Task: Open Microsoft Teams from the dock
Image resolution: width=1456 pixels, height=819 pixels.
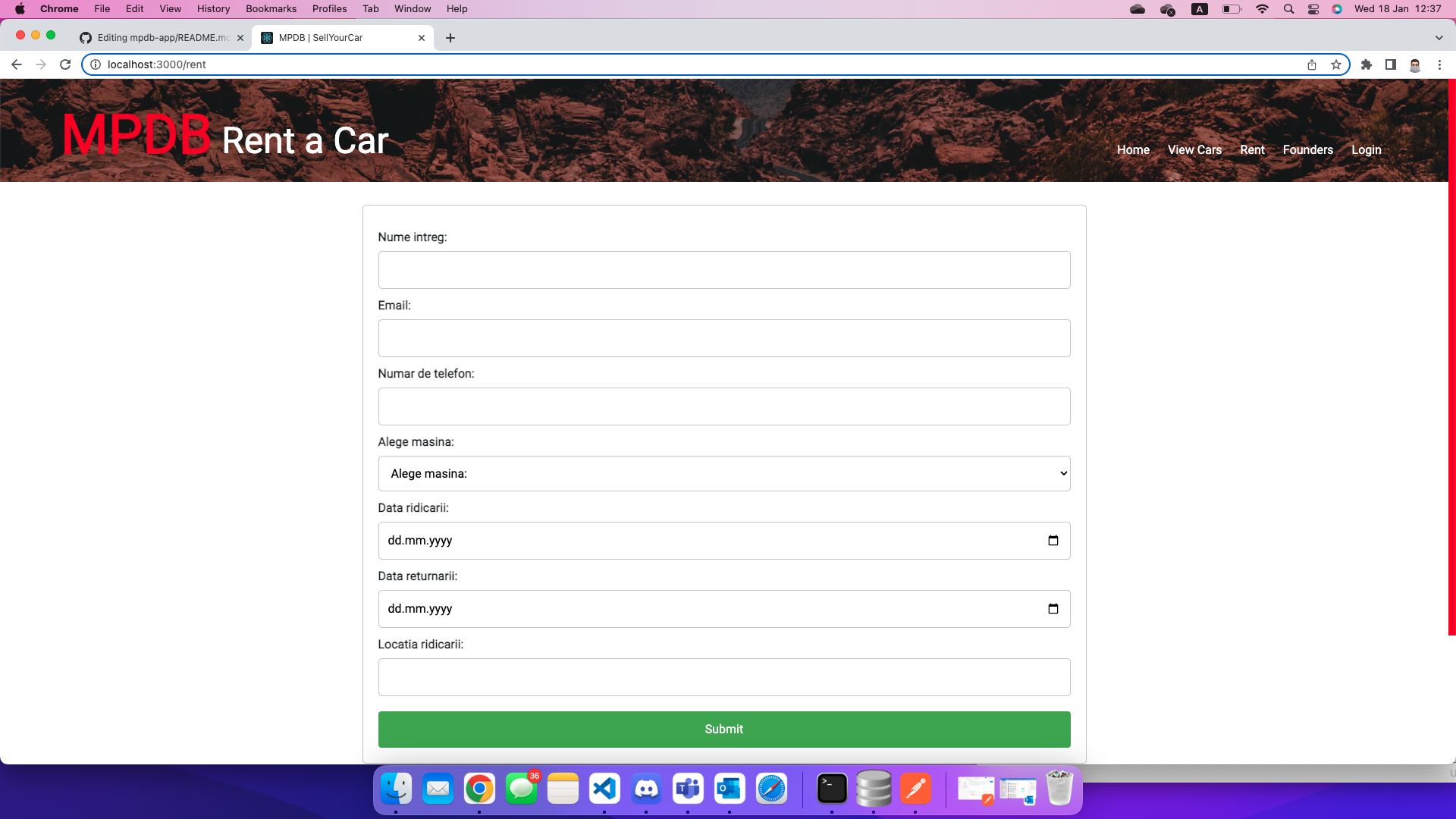Action: [689, 789]
